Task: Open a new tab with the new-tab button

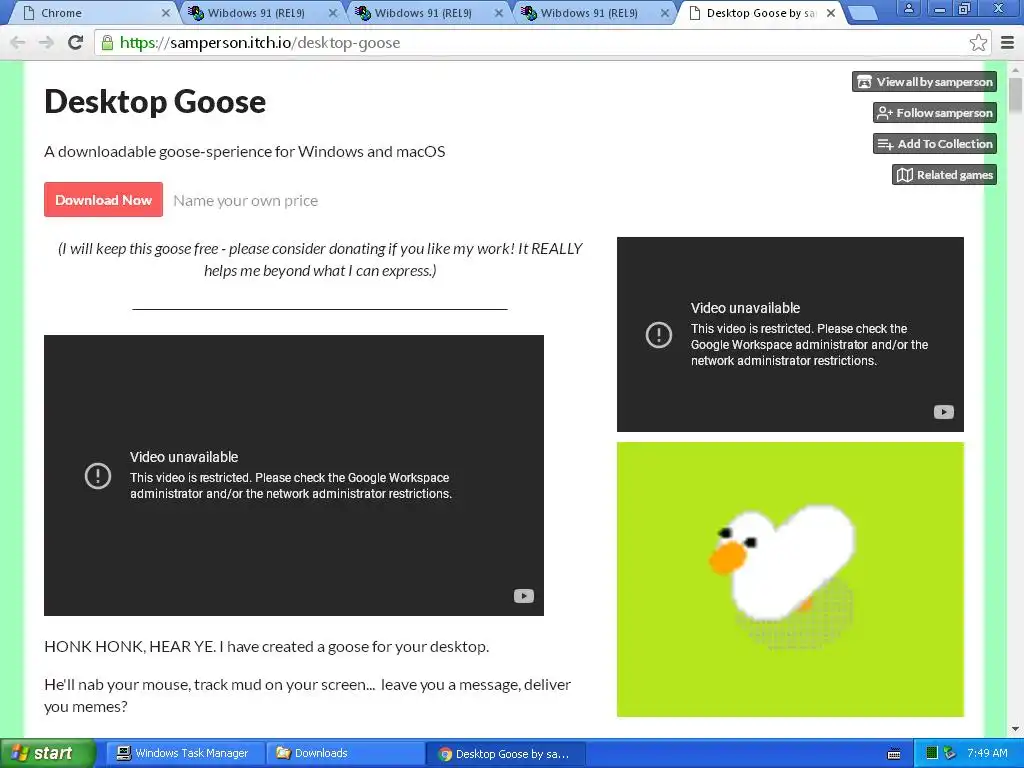Action: (863, 14)
